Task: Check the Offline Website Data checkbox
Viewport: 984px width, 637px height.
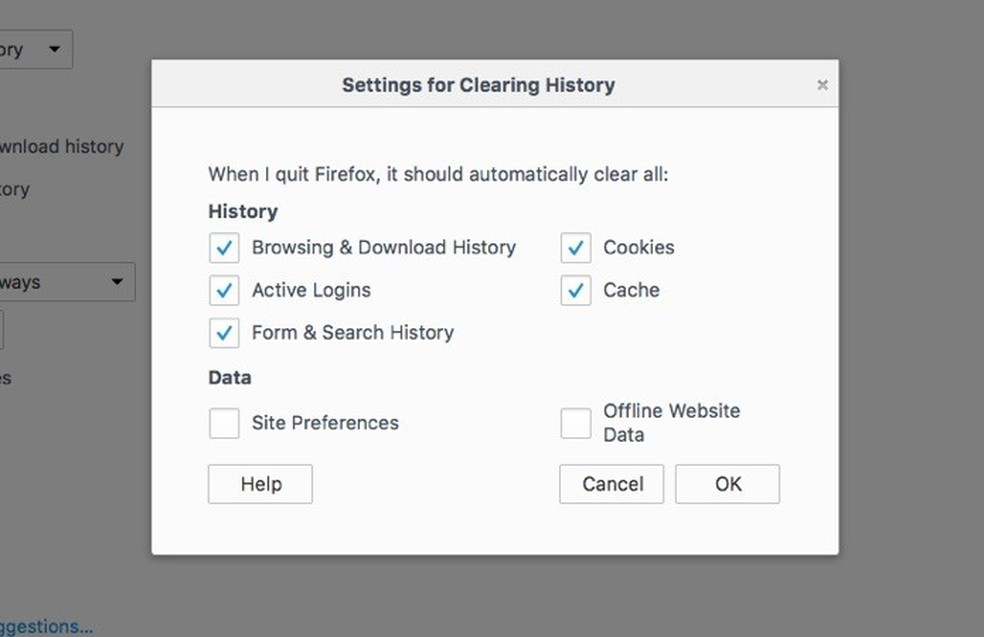Action: pyautogui.click(x=576, y=423)
